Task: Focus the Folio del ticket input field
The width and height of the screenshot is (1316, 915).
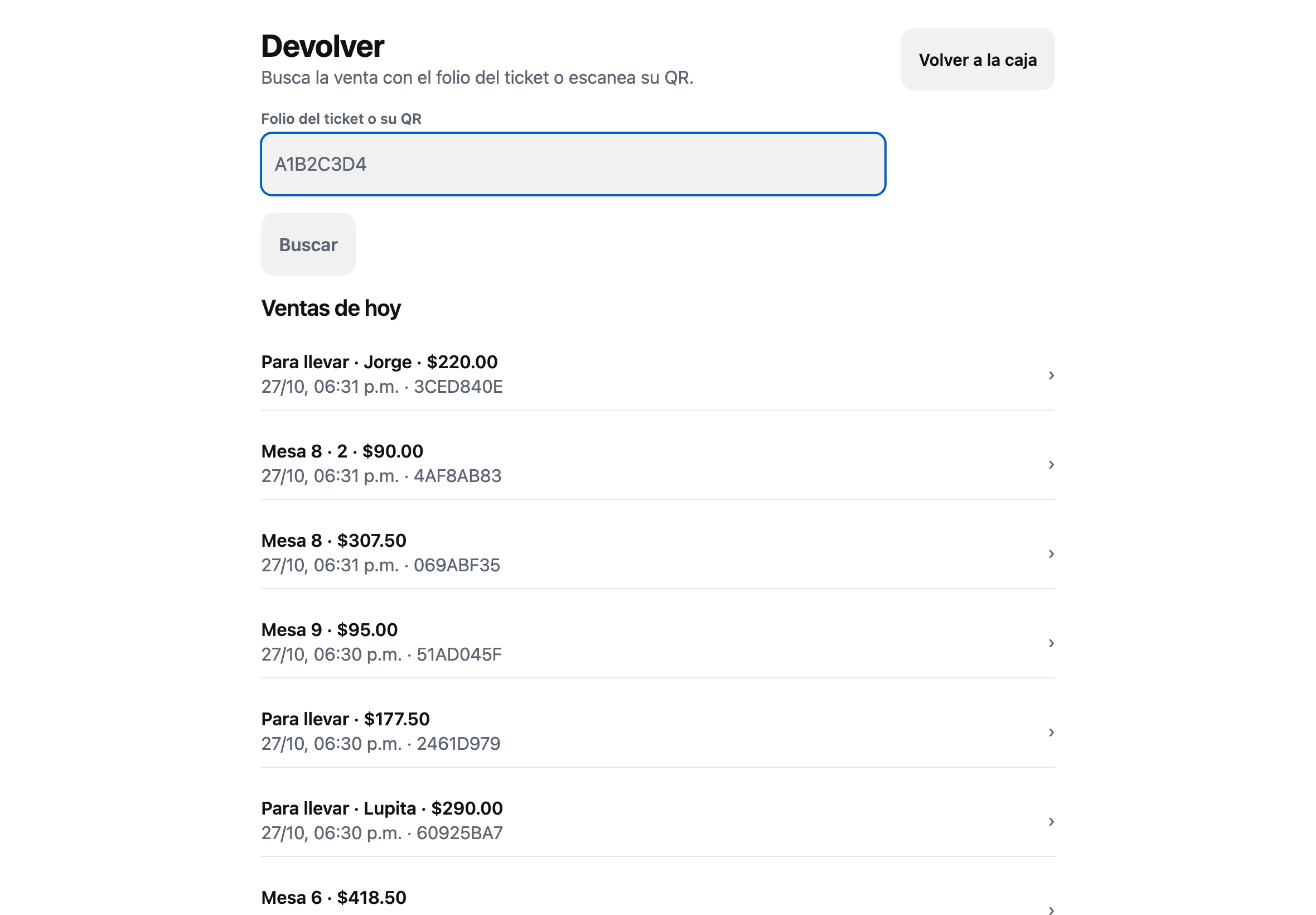Action: [x=572, y=164]
